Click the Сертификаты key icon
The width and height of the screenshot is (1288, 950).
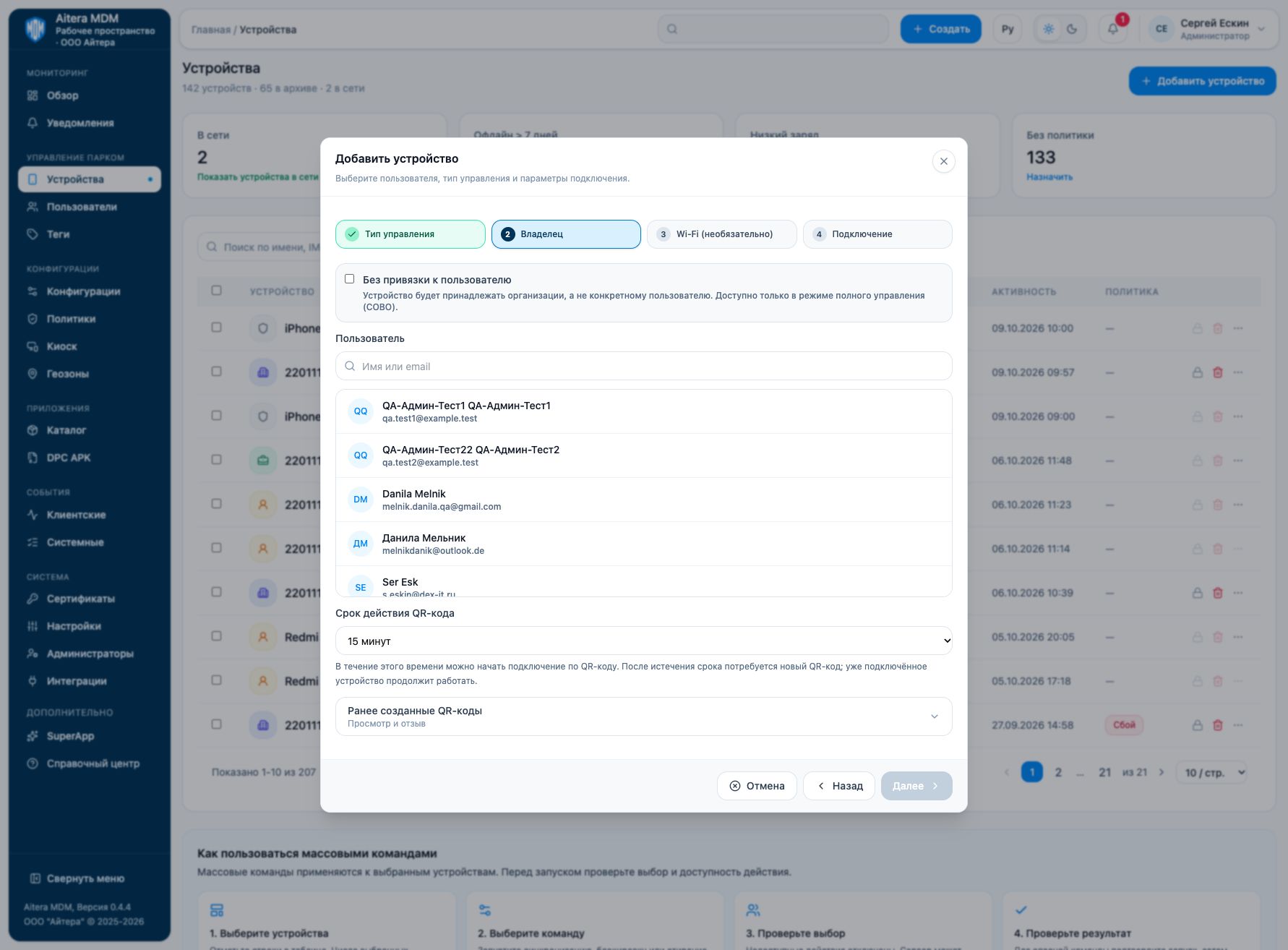click(x=33, y=599)
